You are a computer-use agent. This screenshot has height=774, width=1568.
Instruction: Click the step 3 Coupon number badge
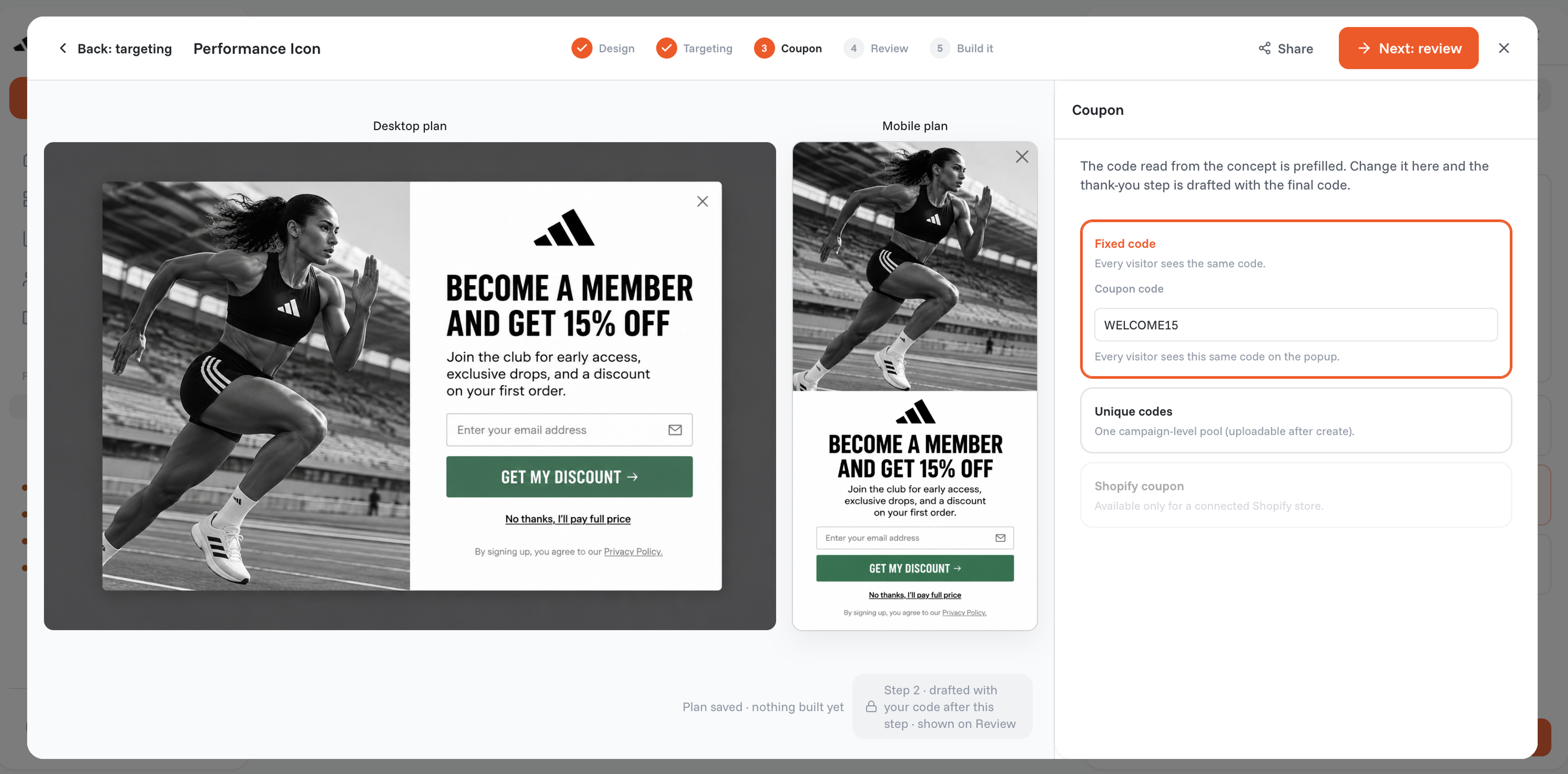pyautogui.click(x=764, y=48)
